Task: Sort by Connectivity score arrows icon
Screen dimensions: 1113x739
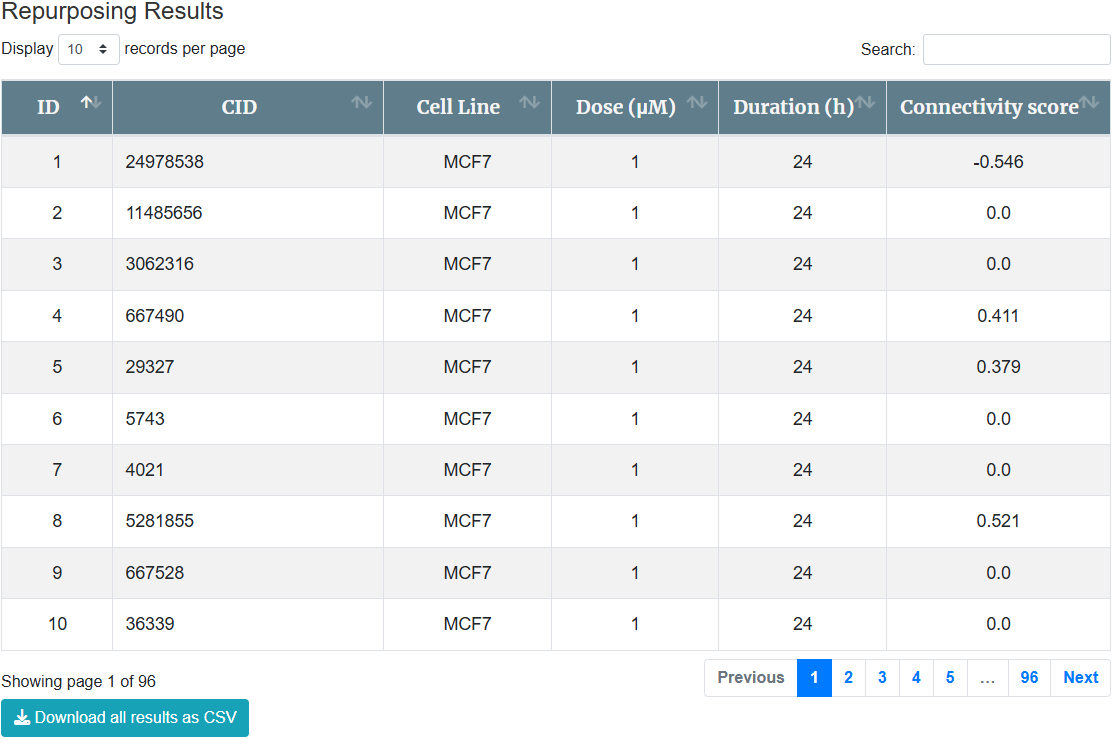Action: (1089, 102)
